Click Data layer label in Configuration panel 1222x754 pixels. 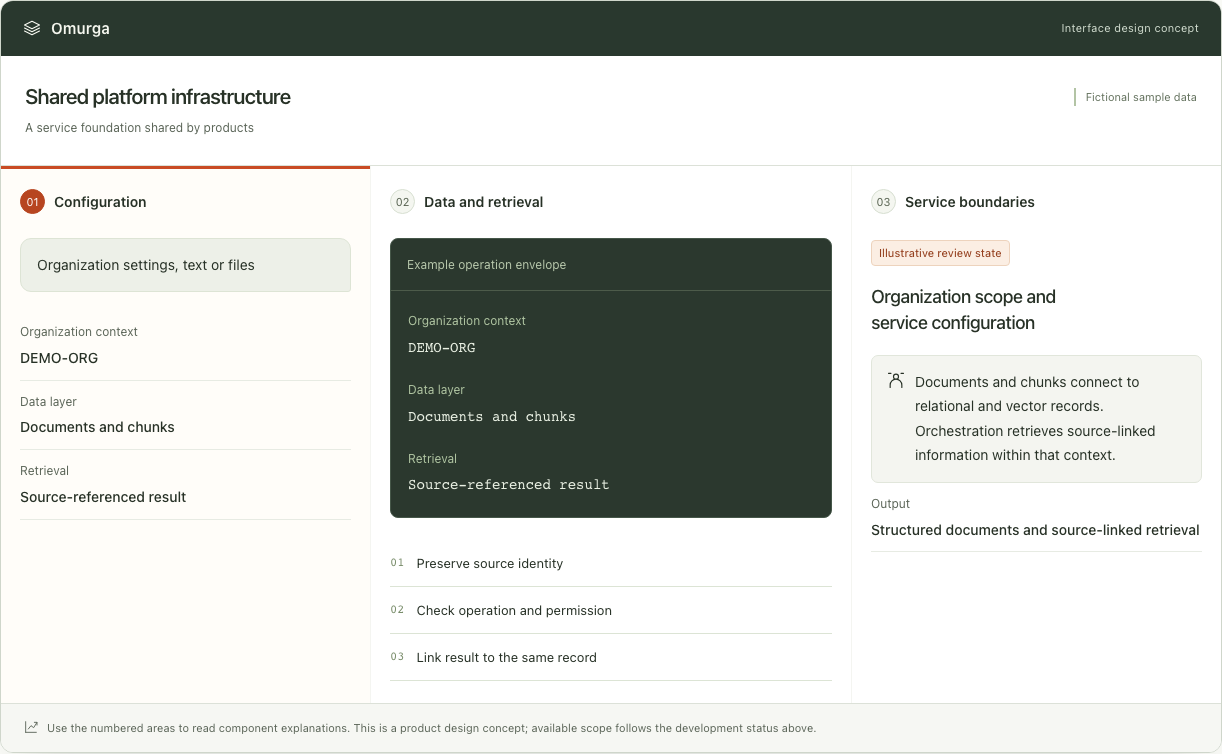[48, 402]
